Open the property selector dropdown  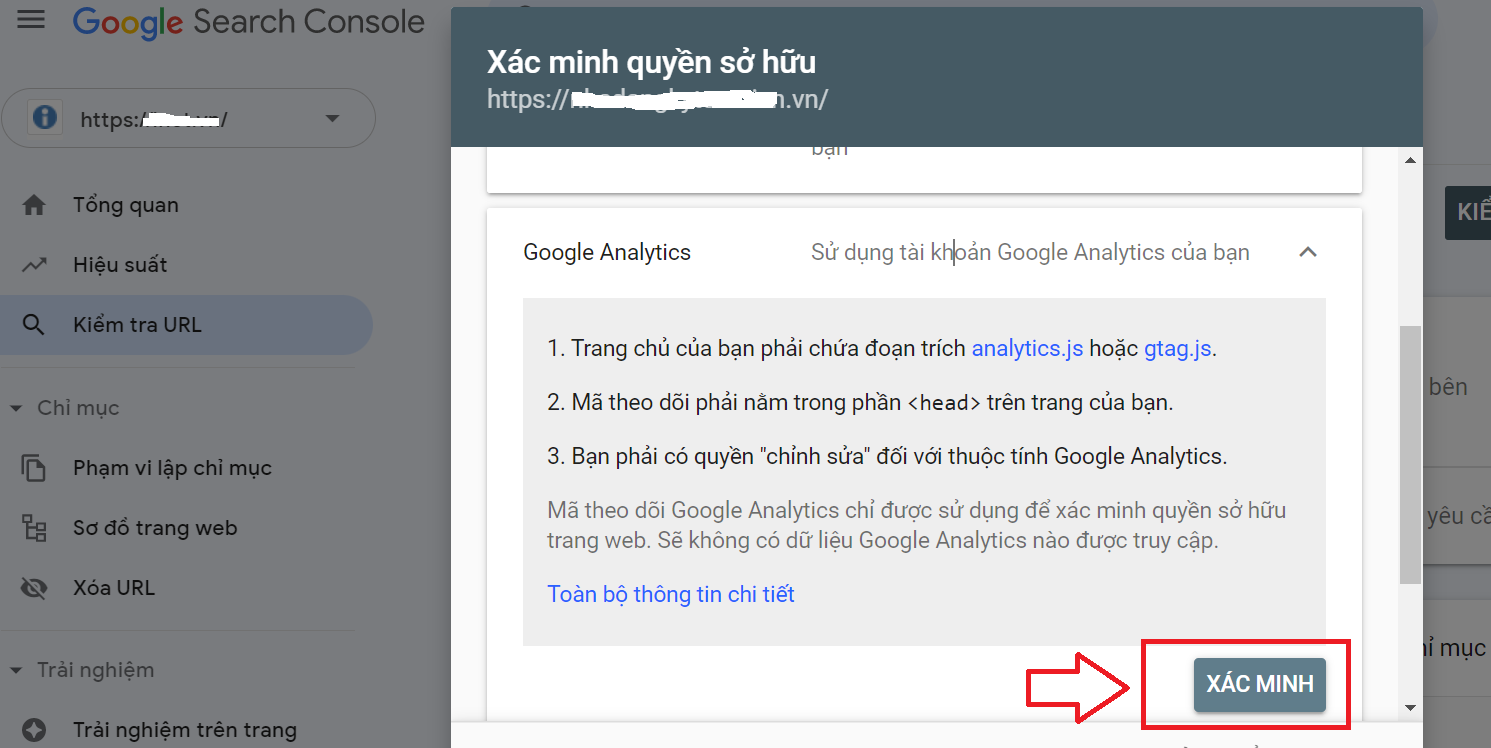(188, 119)
